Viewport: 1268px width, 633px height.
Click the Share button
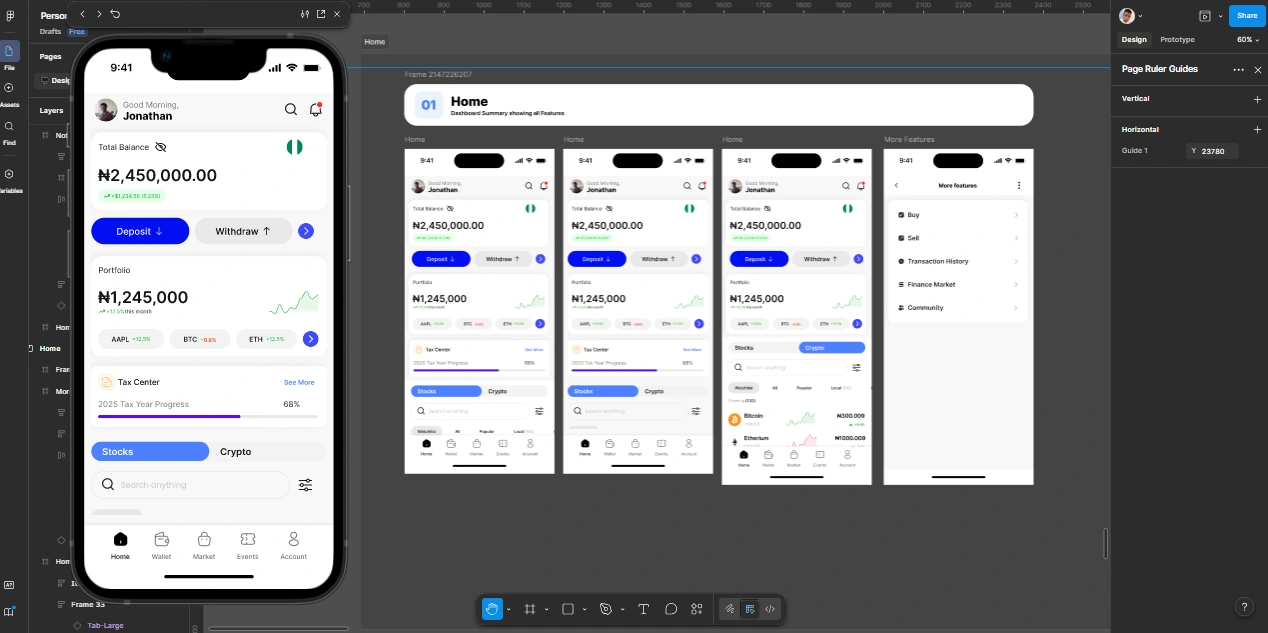[1246, 15]
